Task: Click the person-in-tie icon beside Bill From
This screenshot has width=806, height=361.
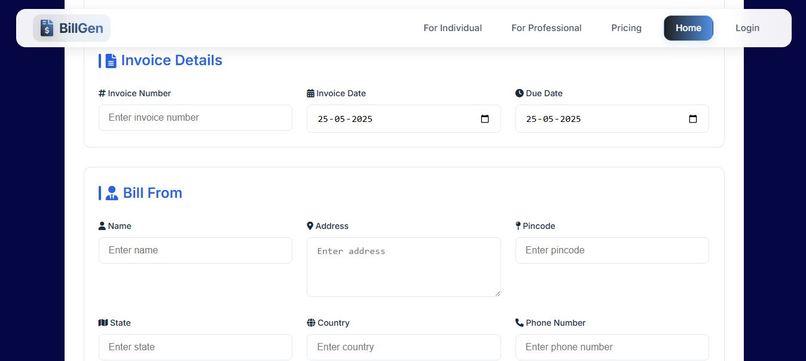Action: pos(112,193)
